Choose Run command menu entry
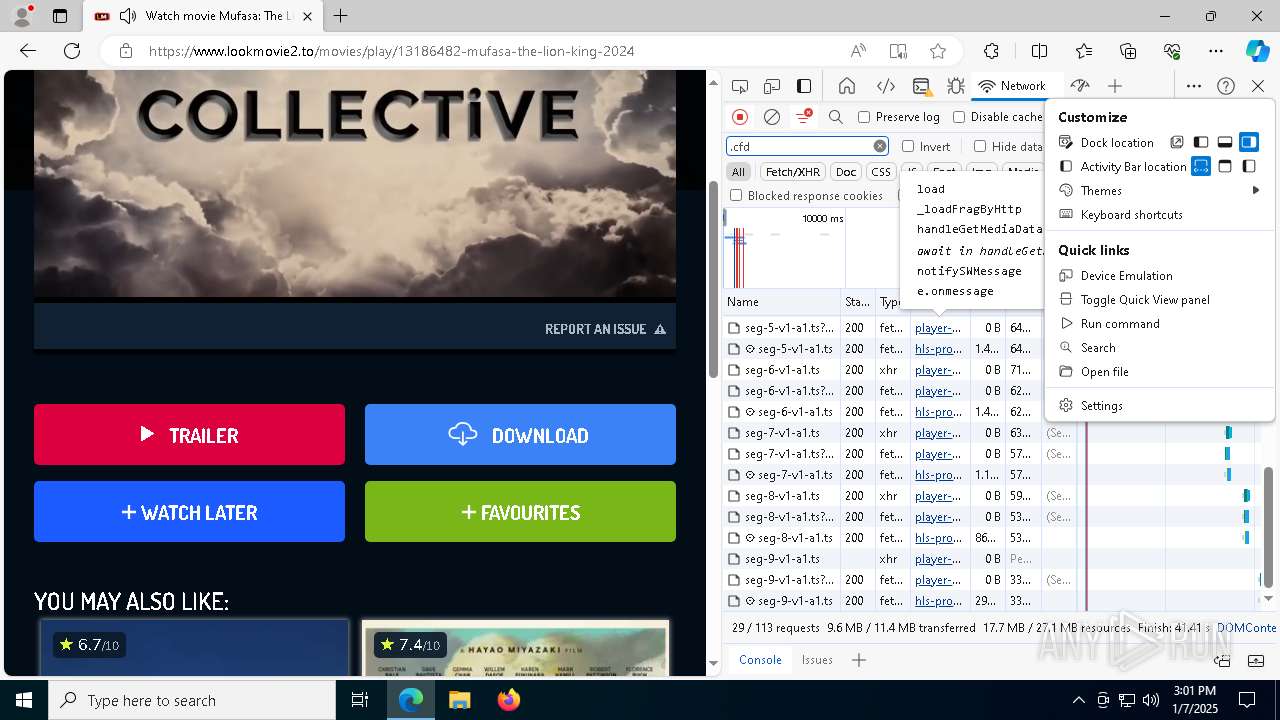This screenshot has height=720, width=1280. click(x=1160, y=323)
